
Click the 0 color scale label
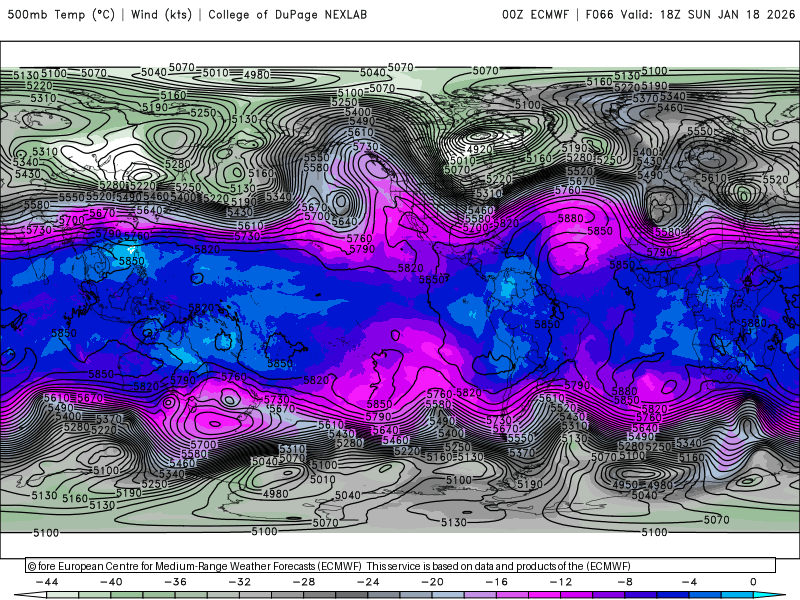tap(753, 582)
